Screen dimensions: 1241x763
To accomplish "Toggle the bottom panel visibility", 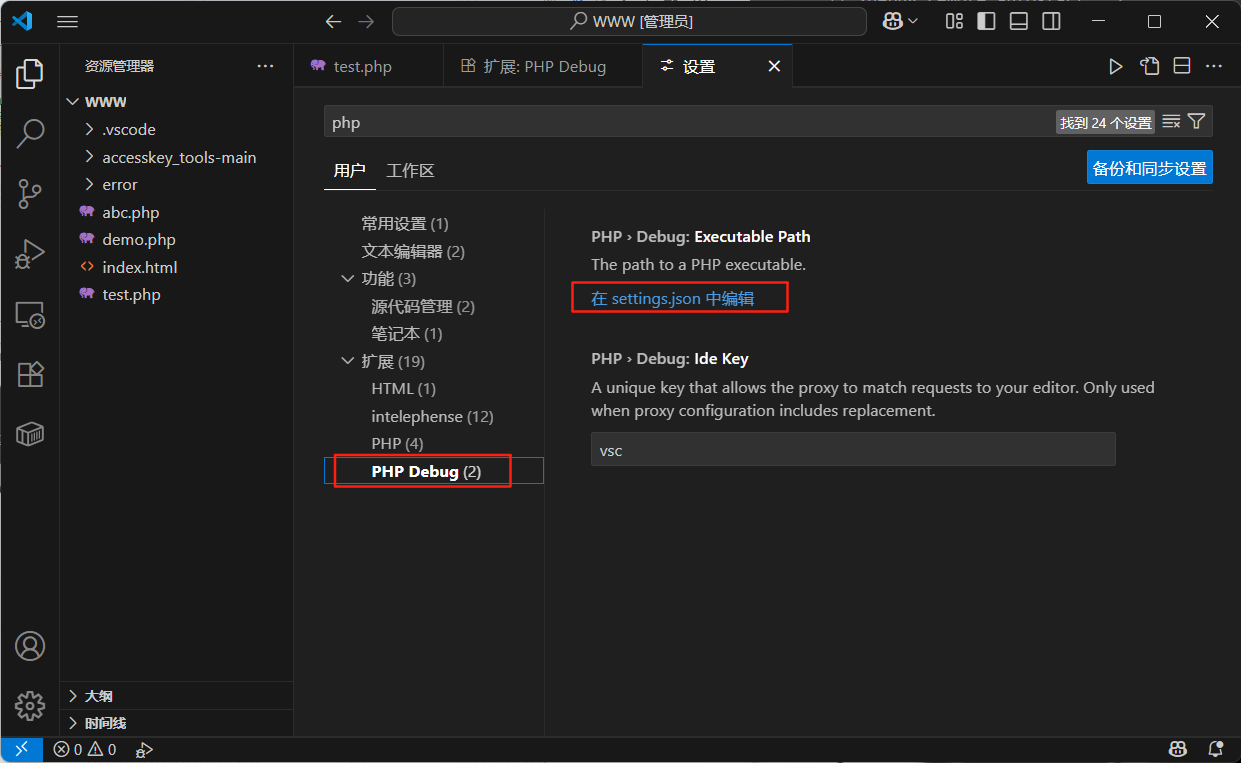I will [1019, 22].
